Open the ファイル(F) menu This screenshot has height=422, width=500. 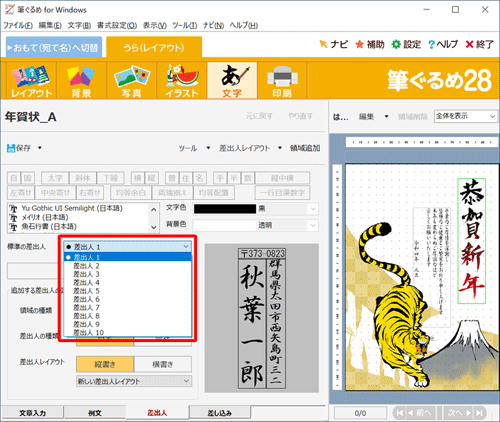18,25
